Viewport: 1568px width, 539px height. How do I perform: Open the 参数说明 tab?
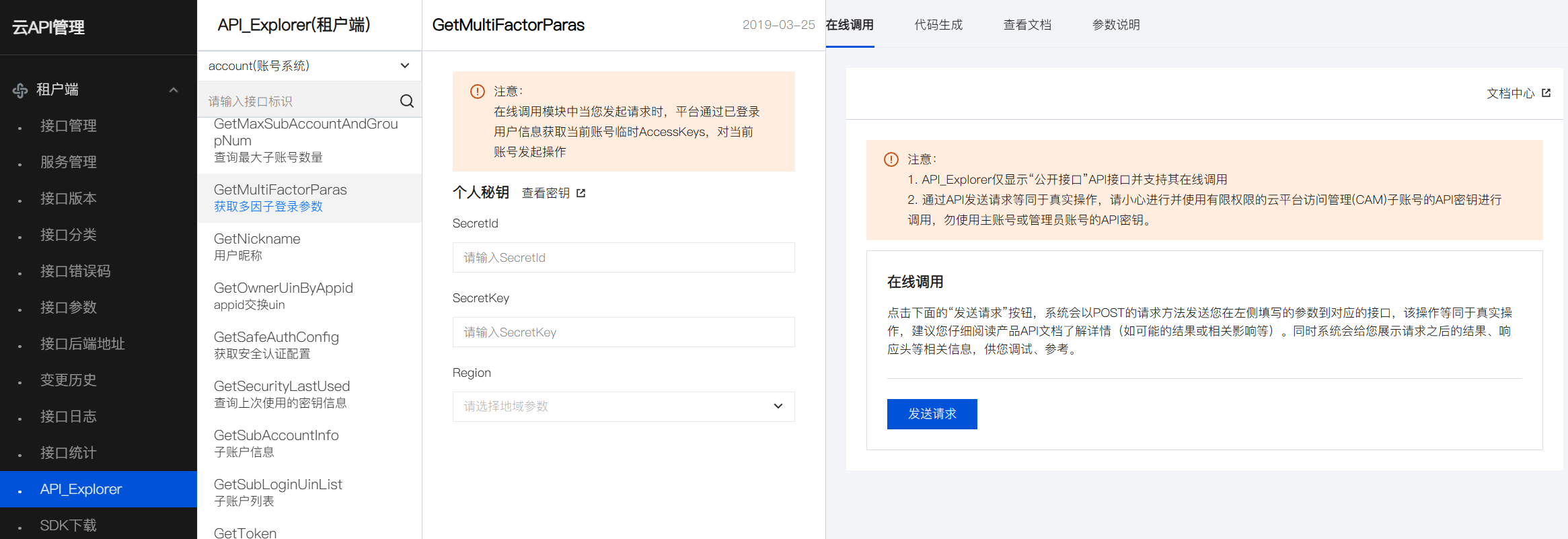1116,25
